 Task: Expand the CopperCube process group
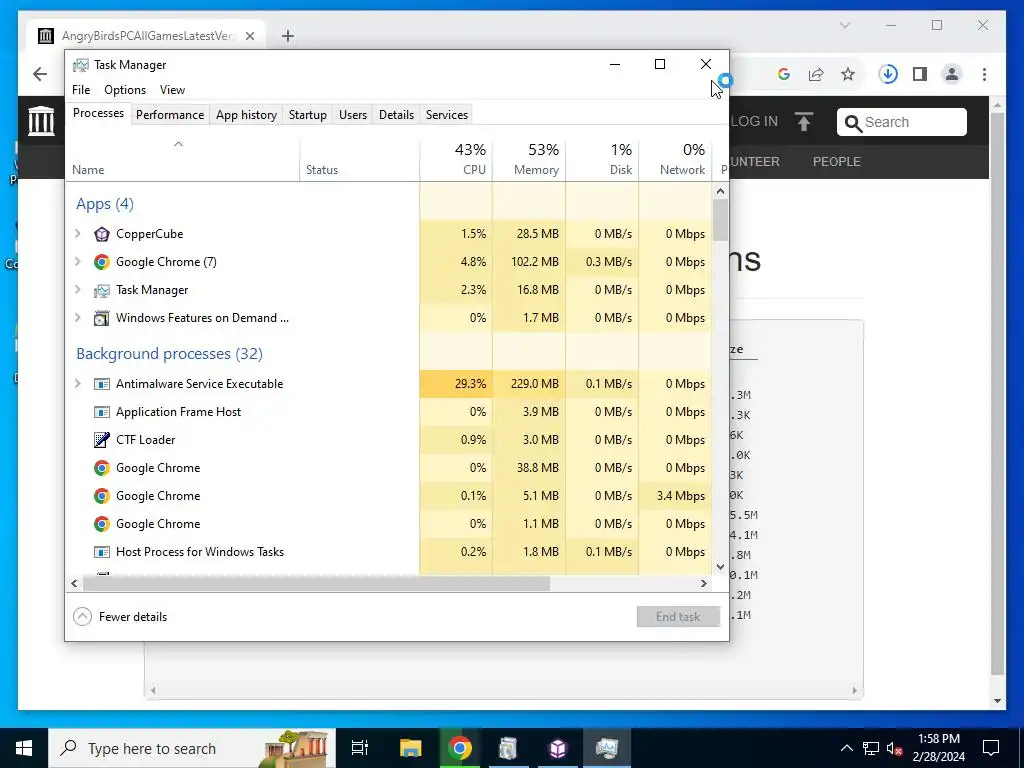78,234
